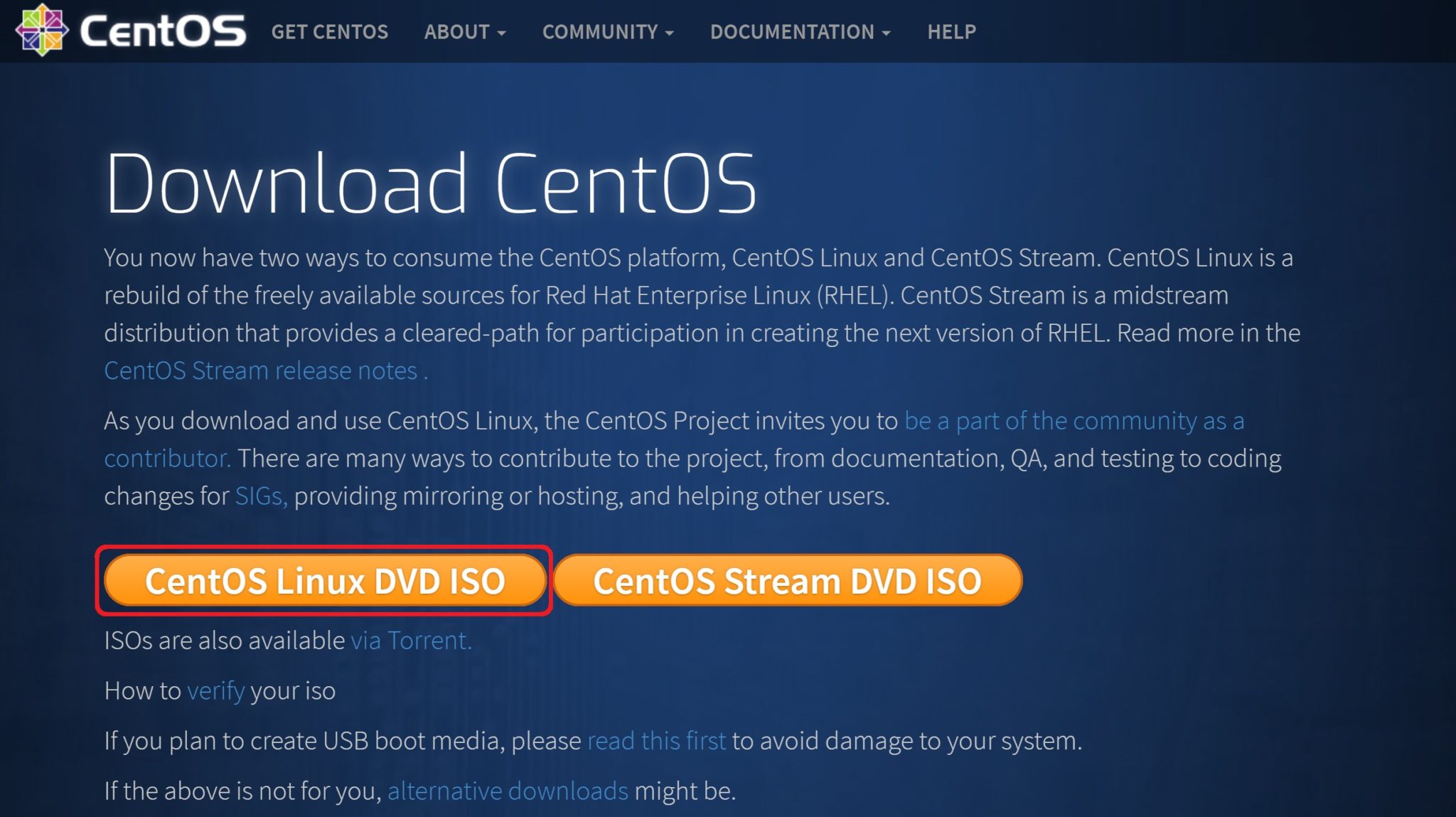1456x817 pixels.
Task: Open the DOCUMENTATION dropdown
Action: [x=793, y=32]
